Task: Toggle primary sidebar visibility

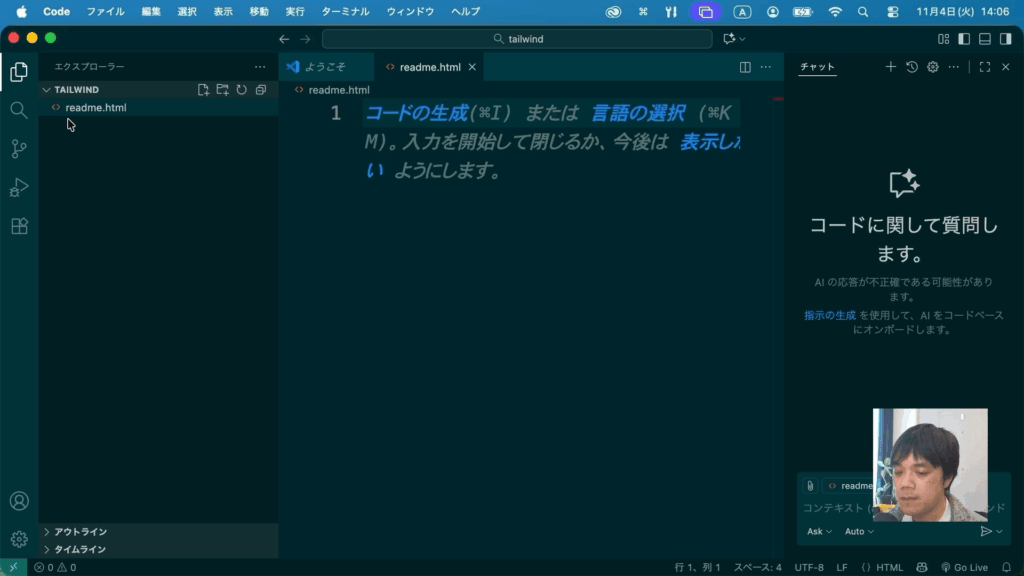Action: (964, 39)
